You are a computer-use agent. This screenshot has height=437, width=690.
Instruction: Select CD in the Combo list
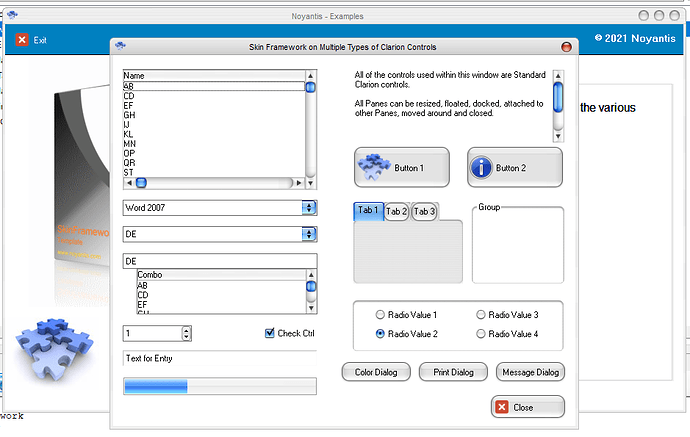(x=221, y=295)
